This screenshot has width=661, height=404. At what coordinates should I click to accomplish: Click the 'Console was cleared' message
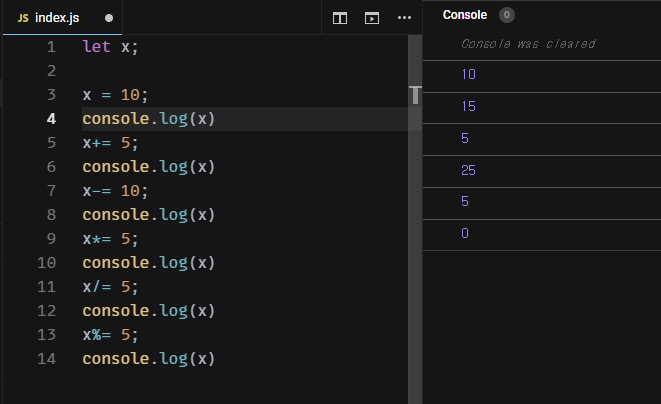click(x=528, y=44)
